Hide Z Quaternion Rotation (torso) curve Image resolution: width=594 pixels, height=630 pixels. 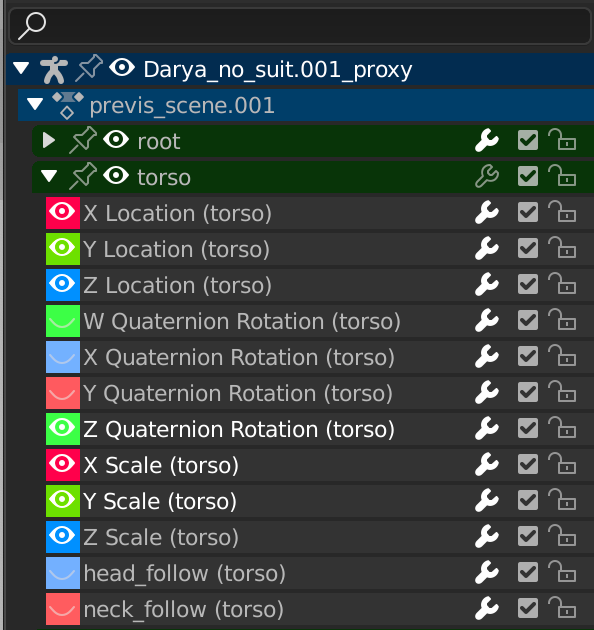[63, 429]
